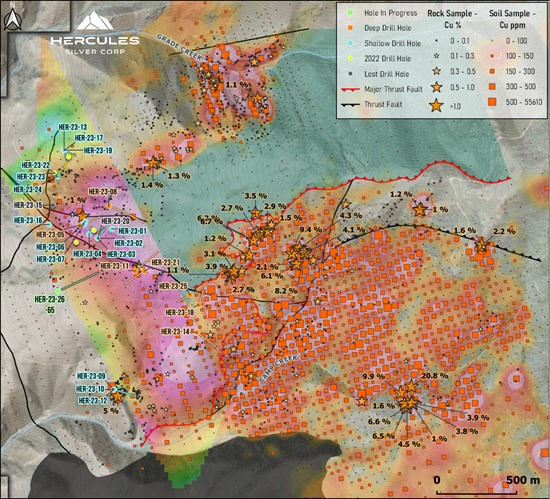Viewport: 550px width, 499px height.
Task: Click the largest >1.0 star in legend
Action: tap(436, 105)
